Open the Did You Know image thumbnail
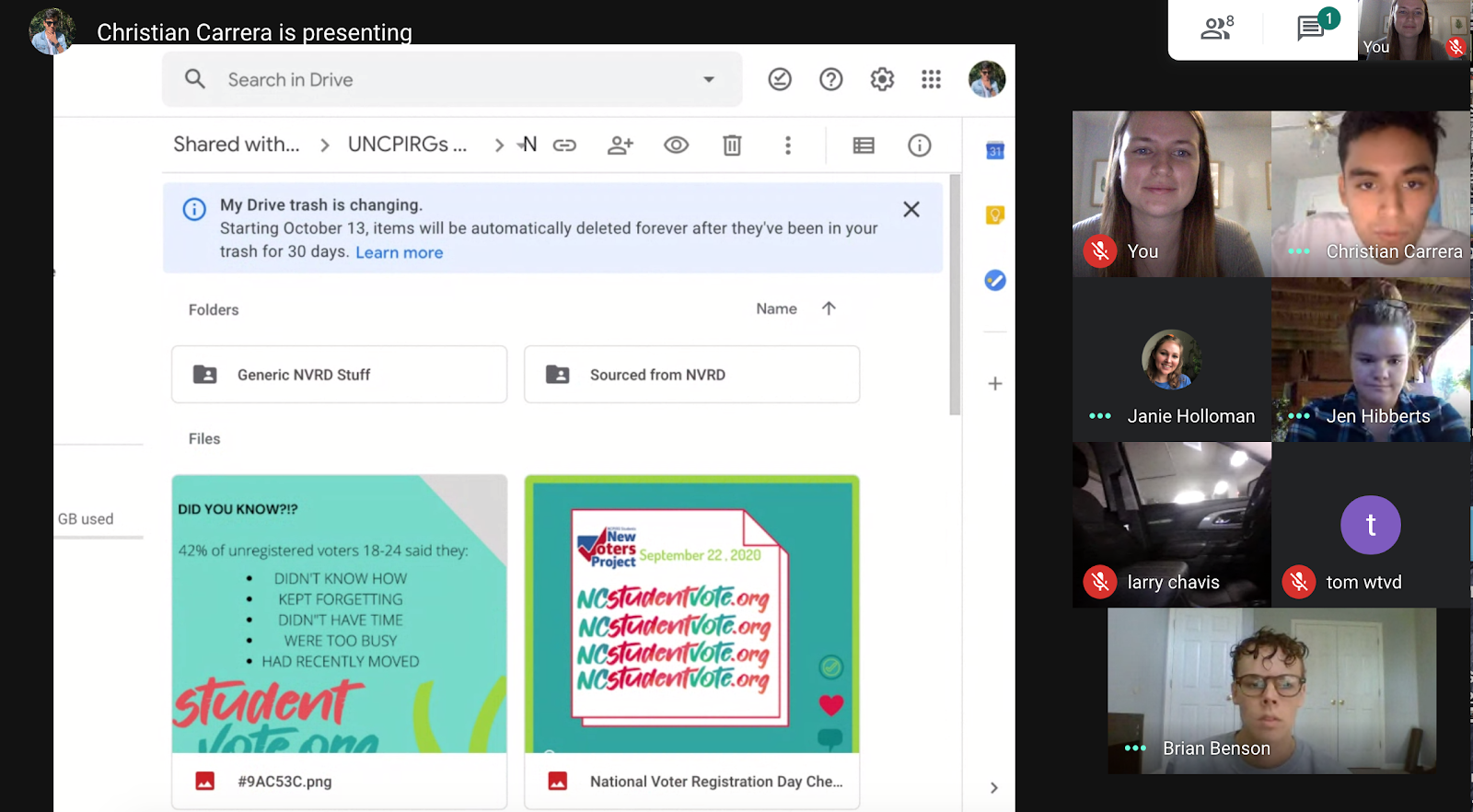Viewport: 1473px width, 812px height. pos(339,614)
